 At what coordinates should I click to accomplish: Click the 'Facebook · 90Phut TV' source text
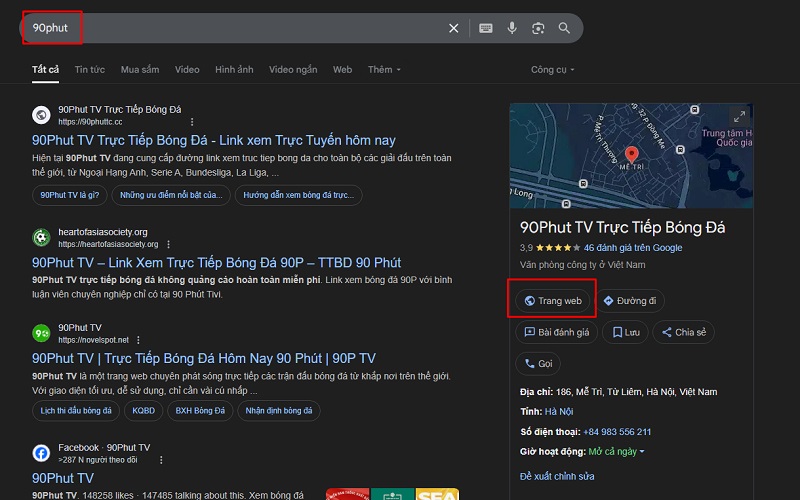tap(104, 447)
